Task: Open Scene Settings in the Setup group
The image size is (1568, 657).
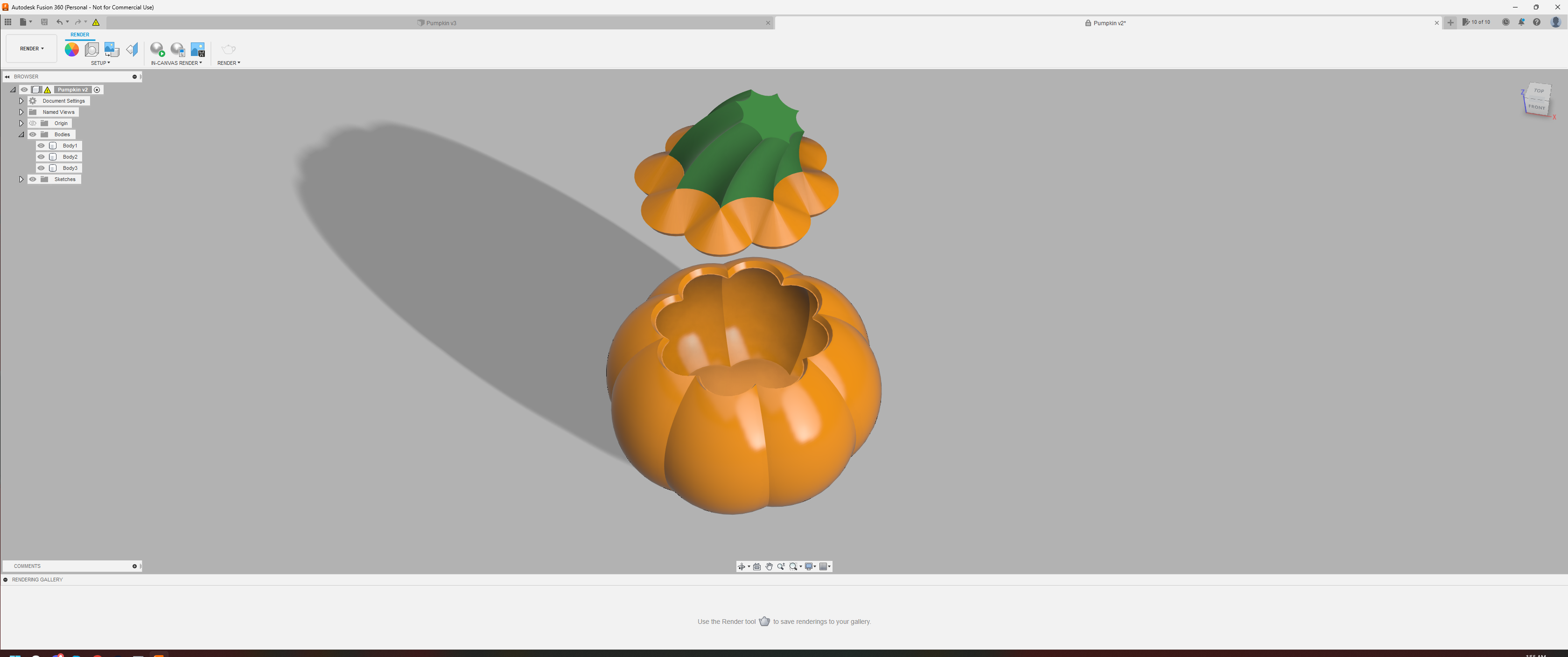Action: coord(92,49)
